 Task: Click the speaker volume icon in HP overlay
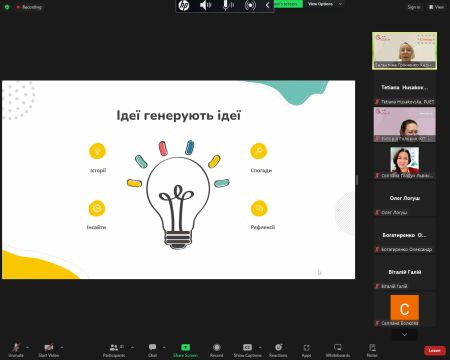point(205,5)
